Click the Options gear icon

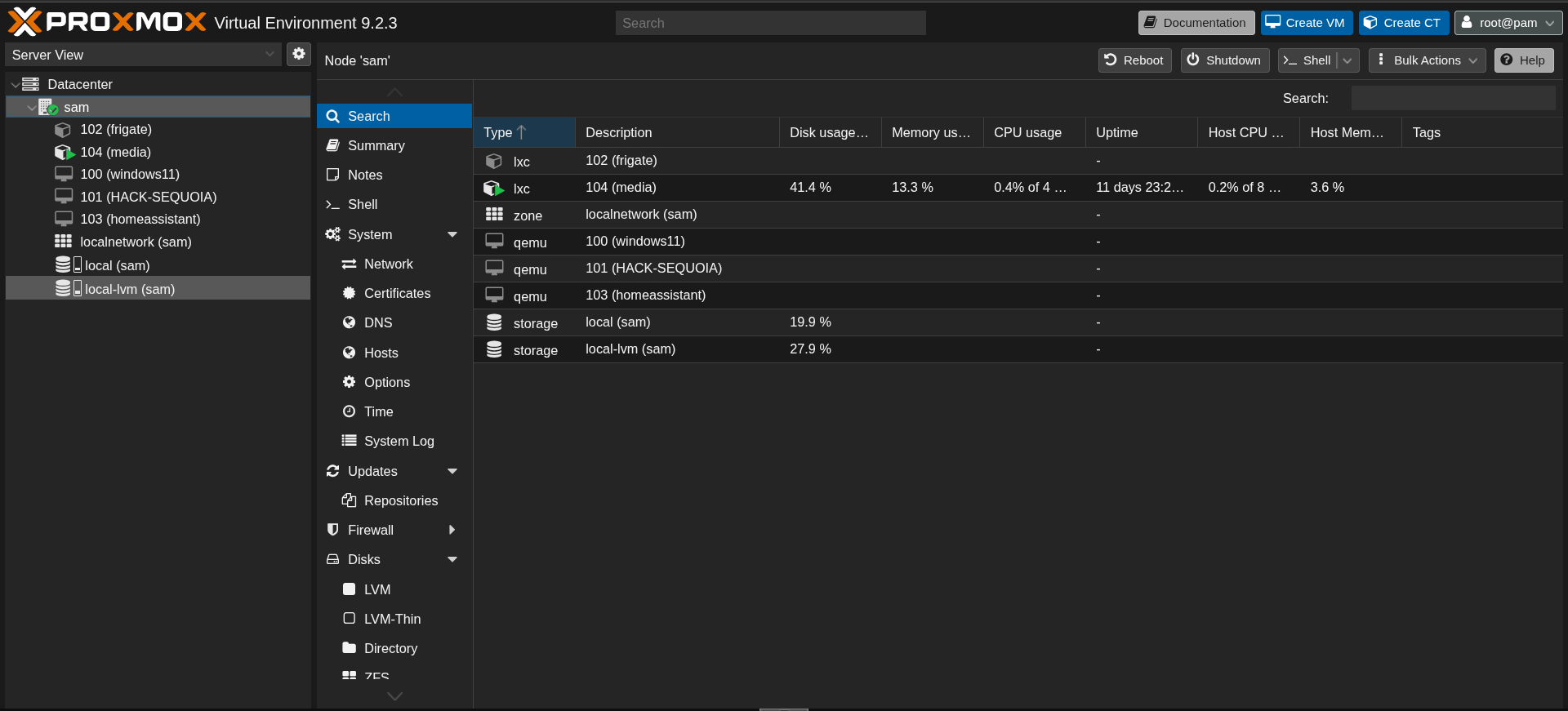click(349, 382)
